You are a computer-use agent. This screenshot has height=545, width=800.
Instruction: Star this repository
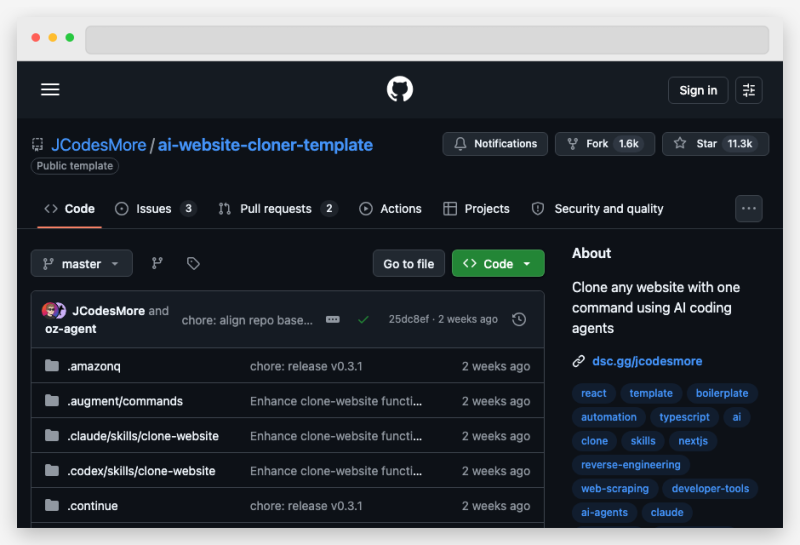[x=715, y=144]
